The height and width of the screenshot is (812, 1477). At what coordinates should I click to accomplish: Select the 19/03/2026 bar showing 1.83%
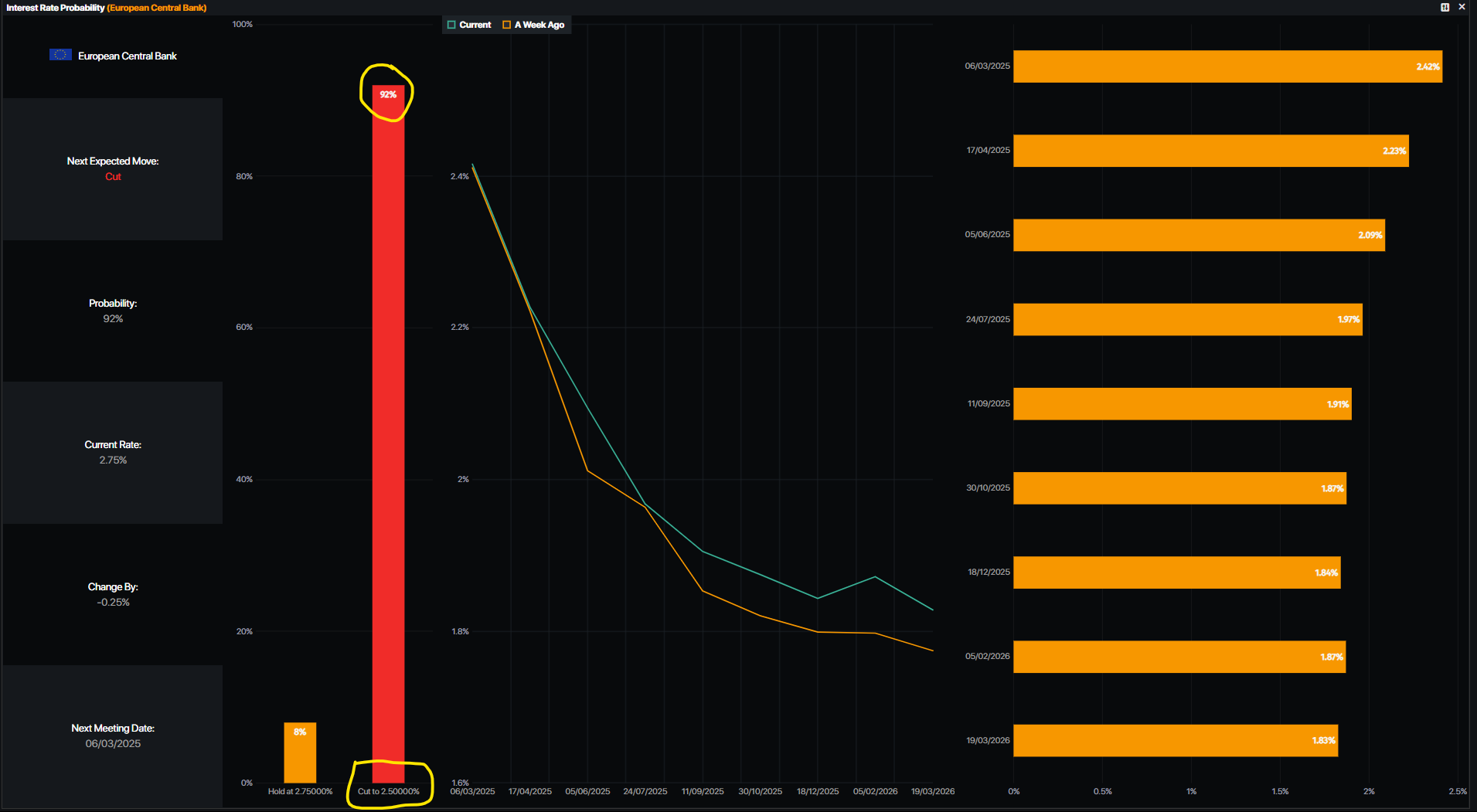tap(1175, 740)
